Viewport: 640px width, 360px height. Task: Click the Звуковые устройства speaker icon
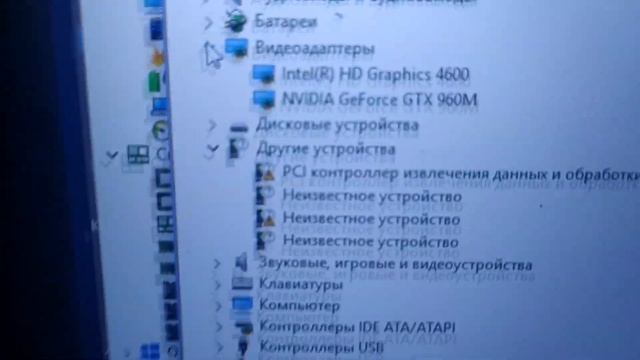pyautogui.click(x=242, y=262)
